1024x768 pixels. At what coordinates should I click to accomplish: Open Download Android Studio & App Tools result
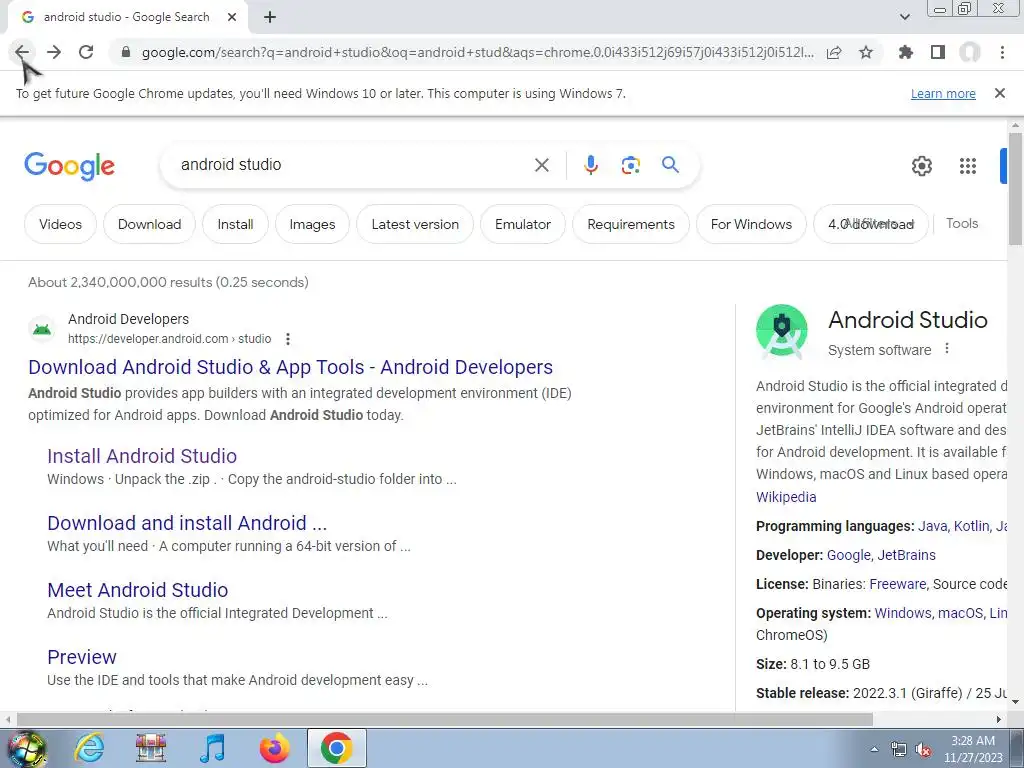click(291, 367)
